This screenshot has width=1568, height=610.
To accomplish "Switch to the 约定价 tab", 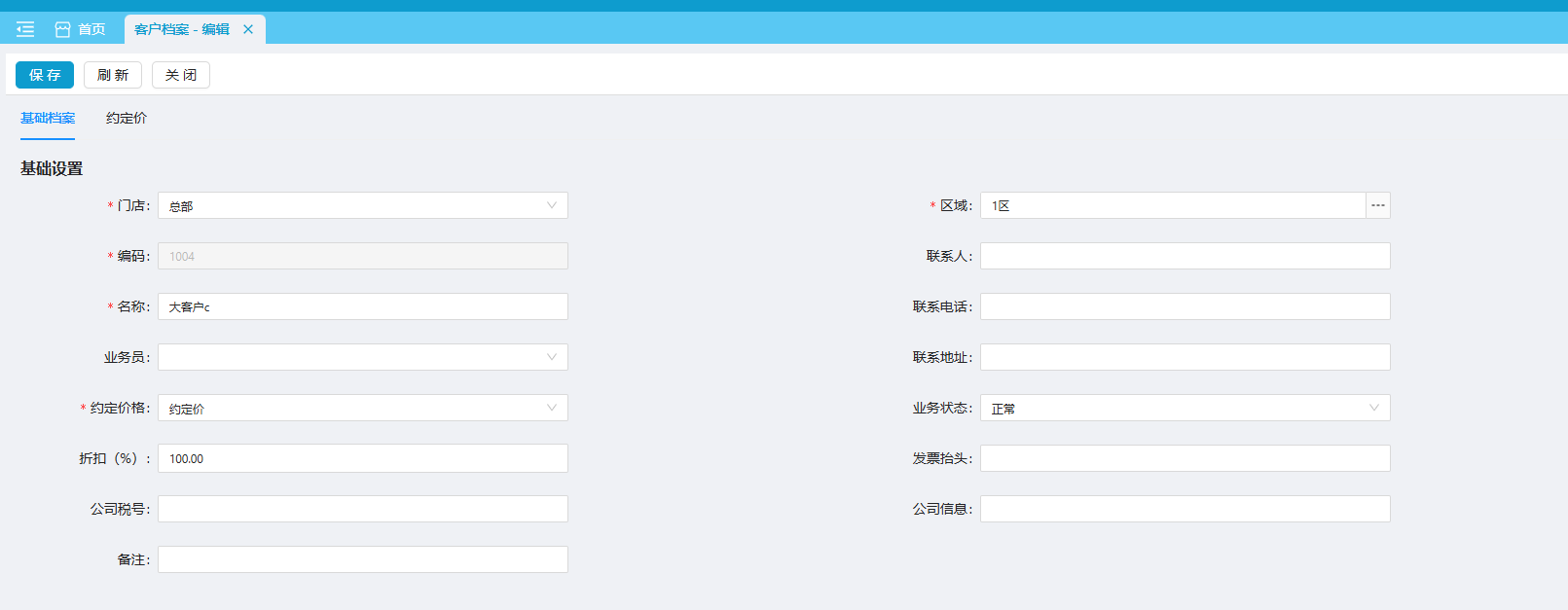I will 127,118.
